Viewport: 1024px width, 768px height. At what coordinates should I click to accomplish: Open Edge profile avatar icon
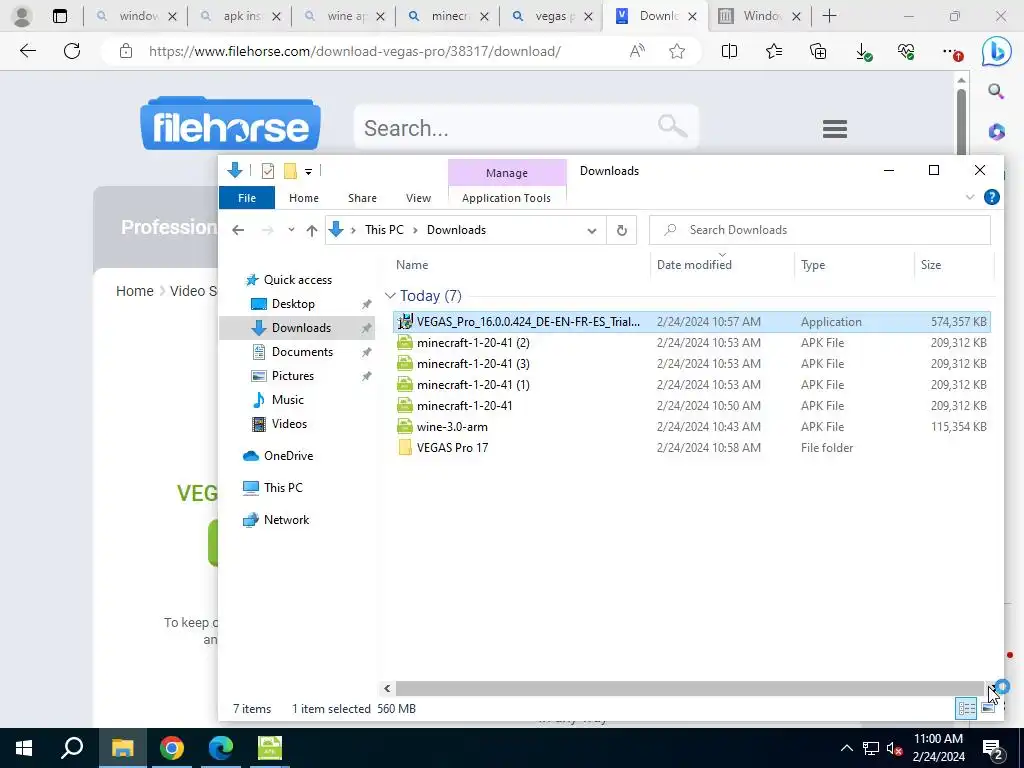[22, 16]
